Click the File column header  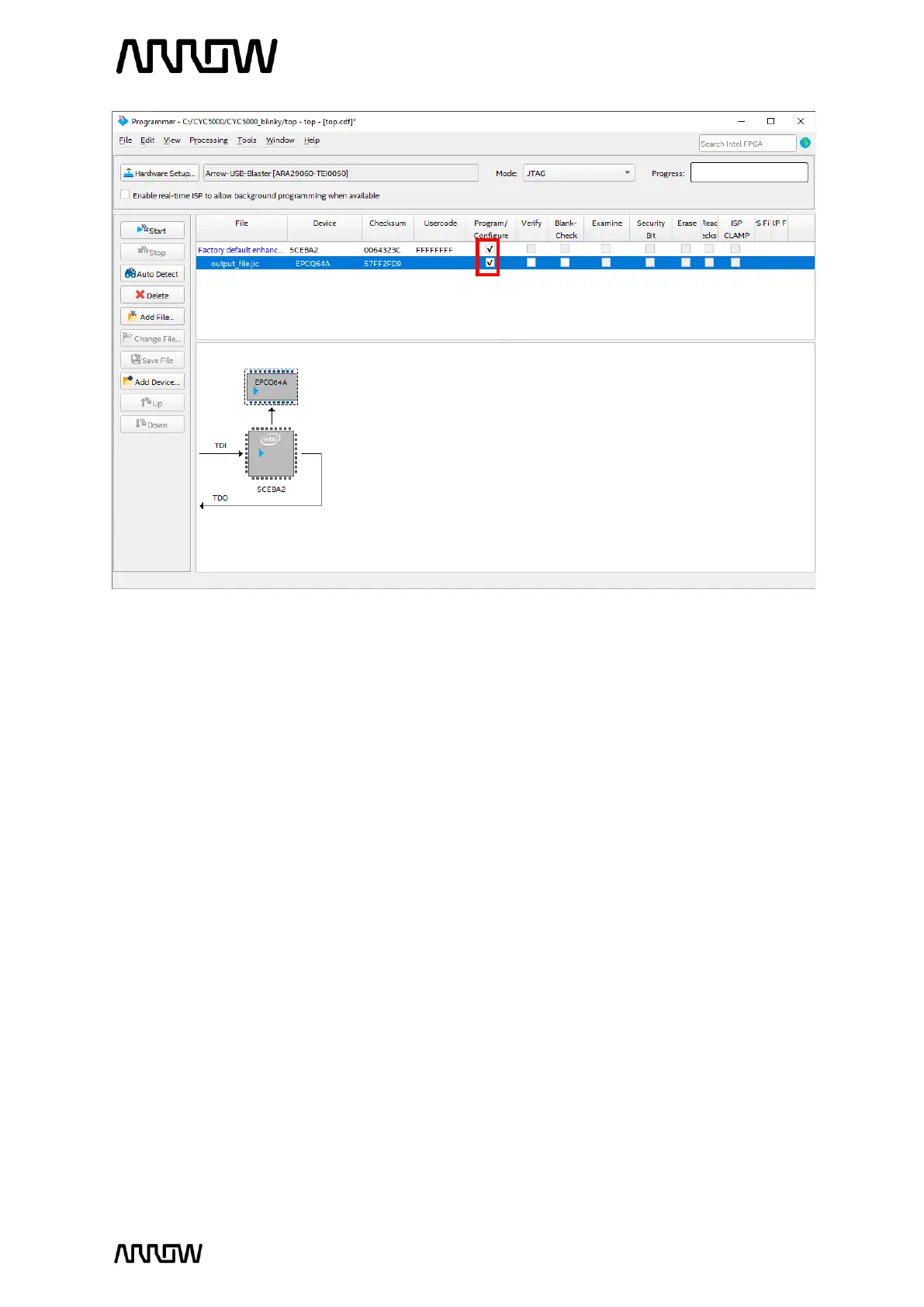click(x=241, y=228)
